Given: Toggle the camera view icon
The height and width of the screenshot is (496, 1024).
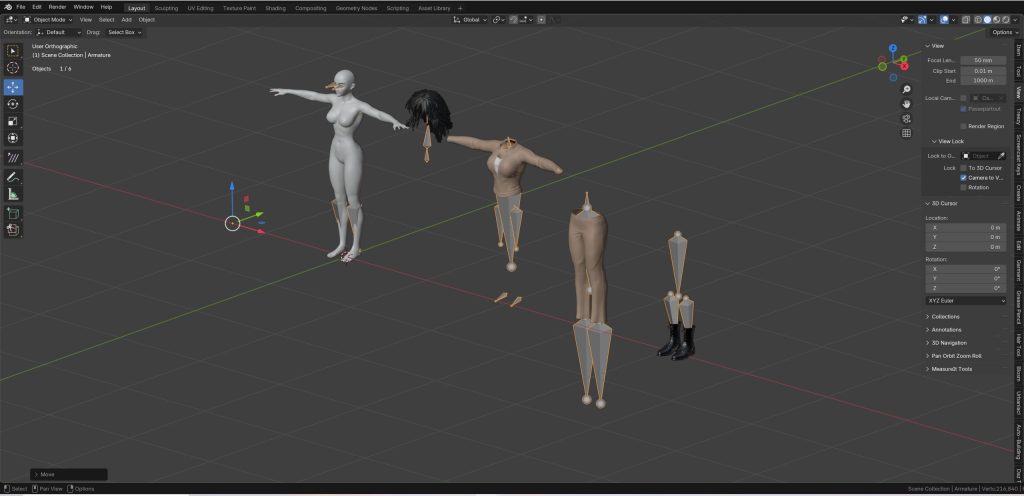Looking at the screenshot, I should pyautogui.click(x=906, y=118).
